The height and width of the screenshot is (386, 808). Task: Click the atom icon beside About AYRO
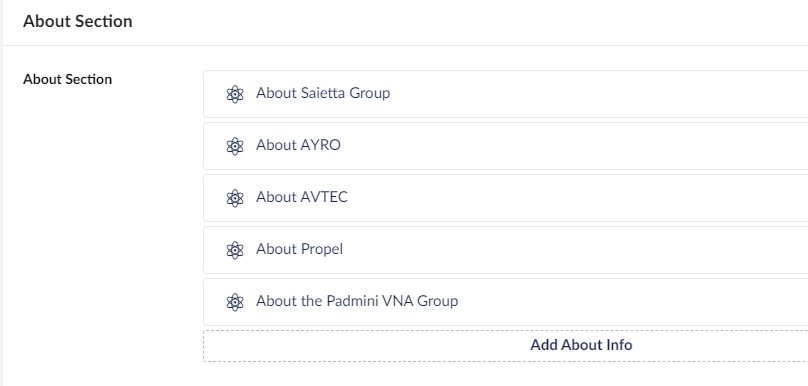pos(234,146)
